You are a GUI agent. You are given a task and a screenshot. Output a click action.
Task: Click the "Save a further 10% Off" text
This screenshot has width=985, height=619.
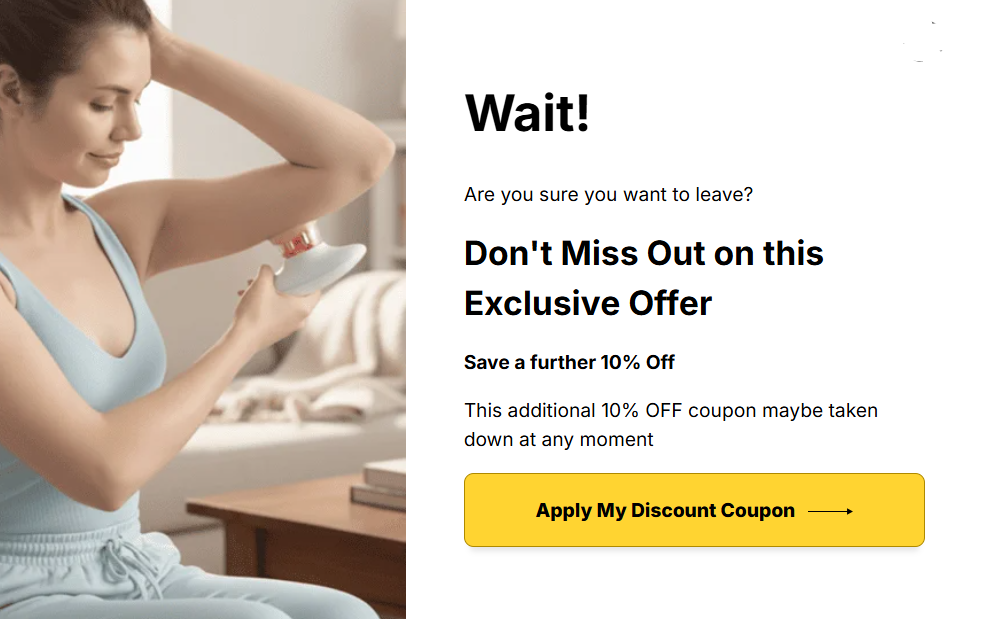[569, 362]
